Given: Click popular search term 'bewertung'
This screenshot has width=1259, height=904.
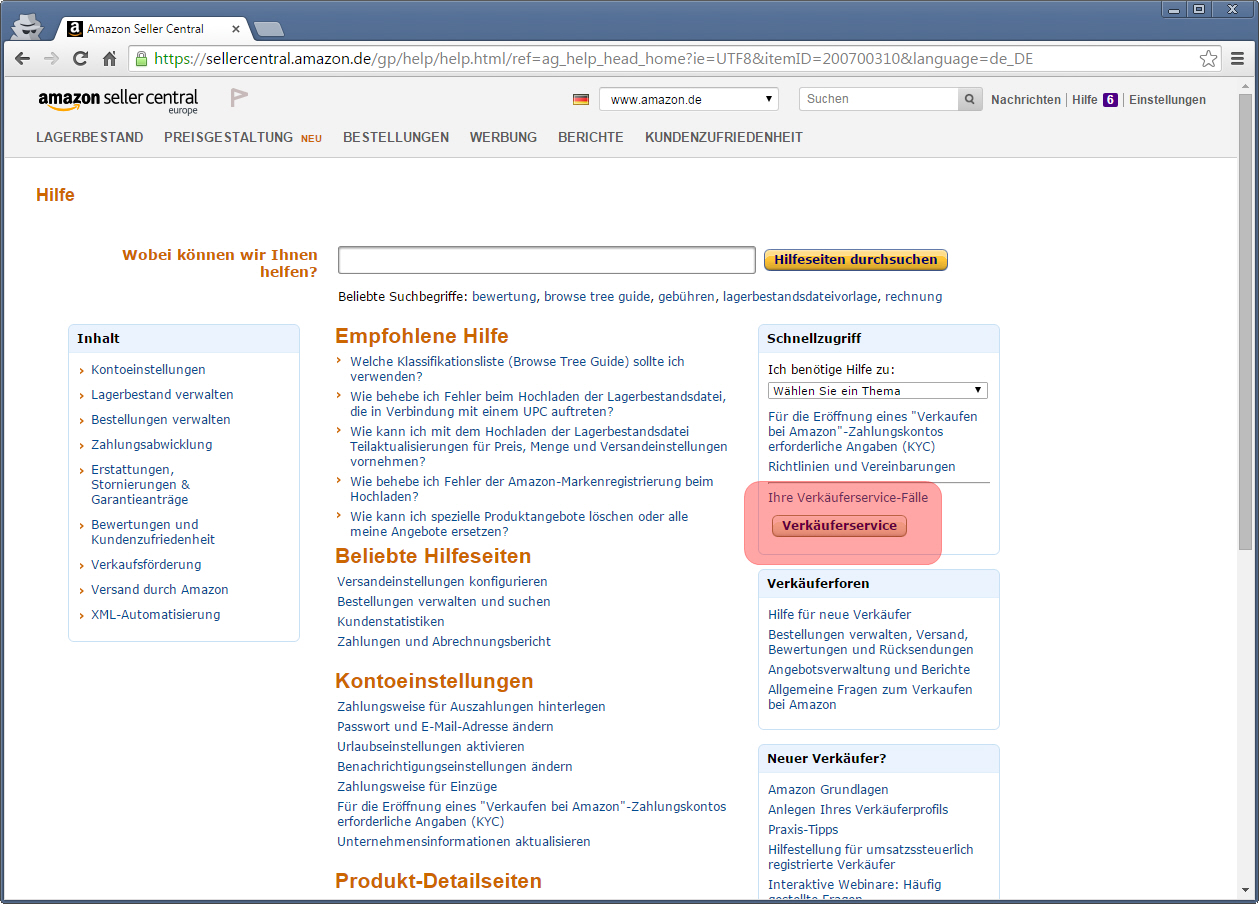Looking at the screenshot, I should 504,296.
